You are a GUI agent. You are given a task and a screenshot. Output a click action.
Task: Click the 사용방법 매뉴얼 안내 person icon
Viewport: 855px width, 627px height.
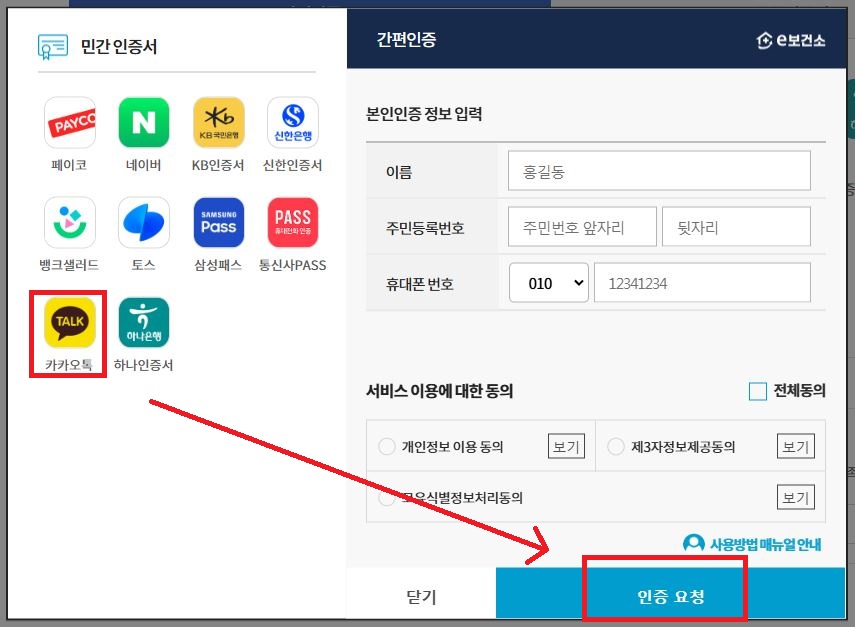694,543
